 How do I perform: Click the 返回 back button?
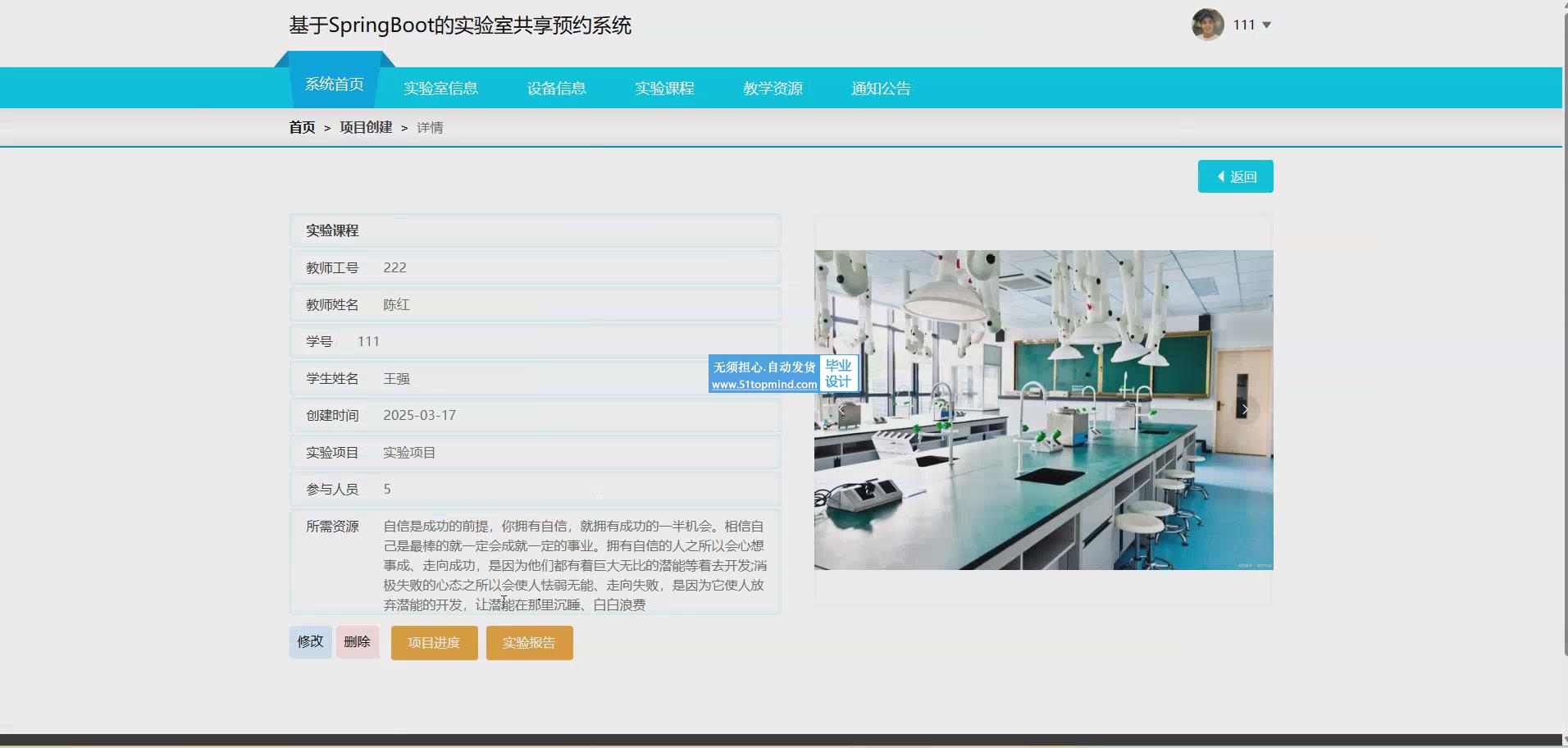pyautogui.click(x=1235, y=176)
